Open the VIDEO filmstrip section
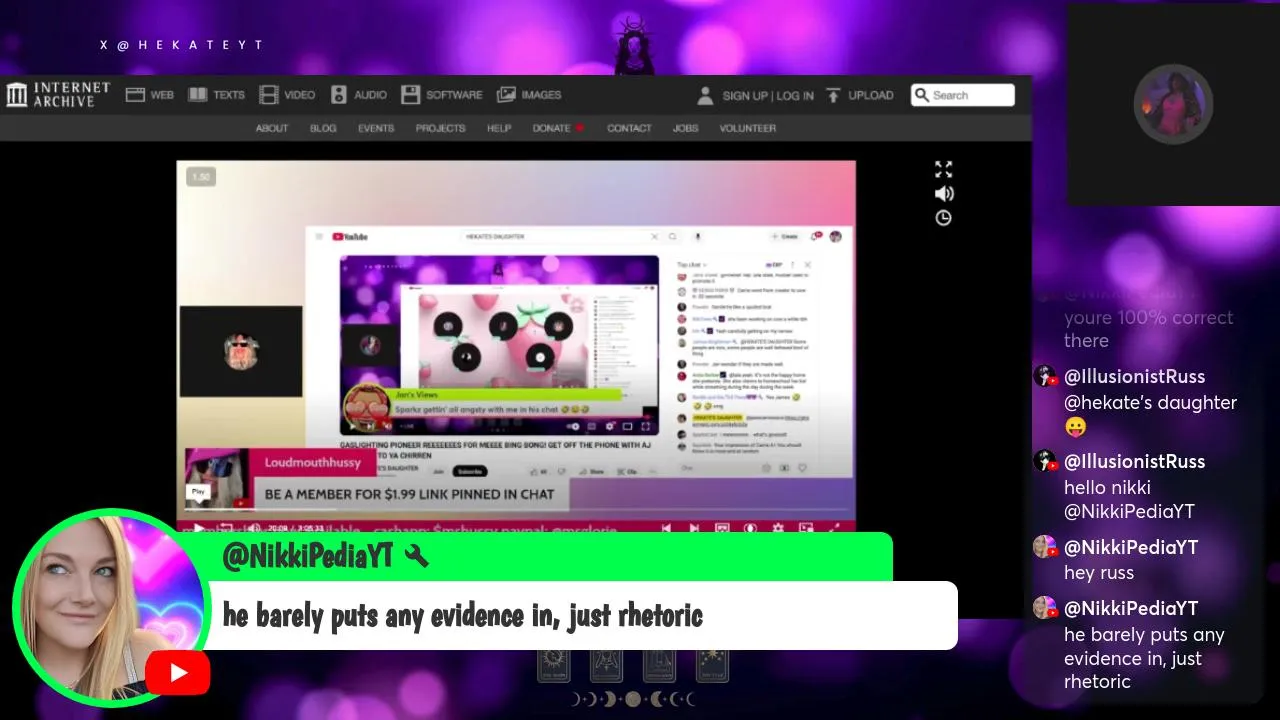 (x=286, y=95)
